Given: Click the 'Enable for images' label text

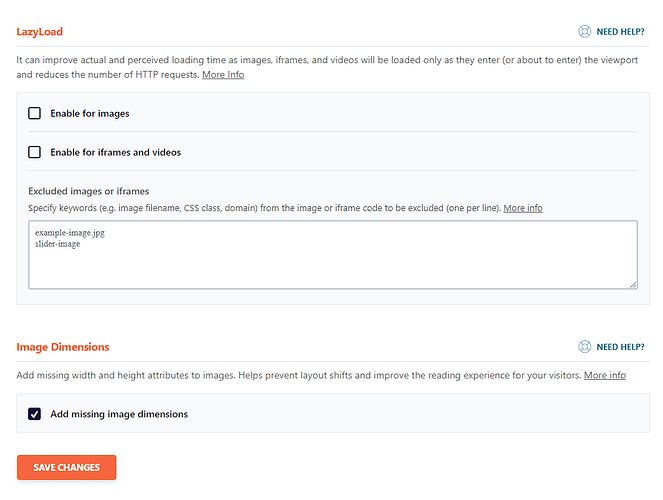Looking at the screenshot, I should [x=90, y=114].
